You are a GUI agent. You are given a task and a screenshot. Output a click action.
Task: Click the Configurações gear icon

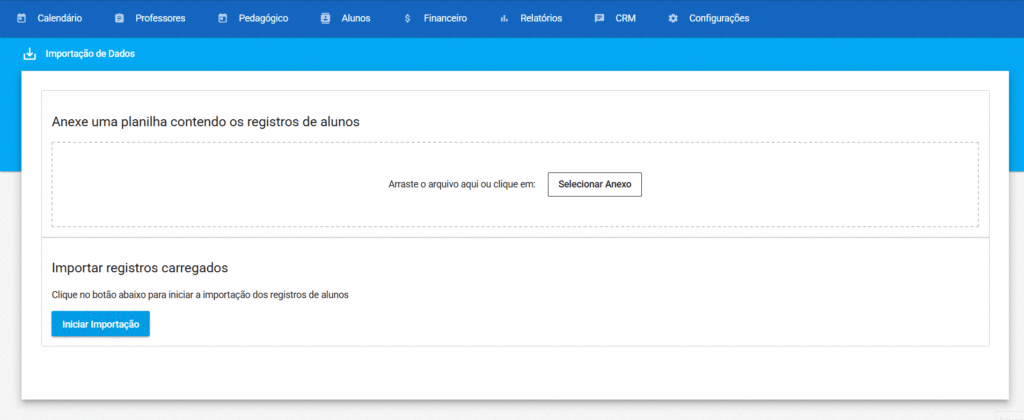(x=673, y=18)
